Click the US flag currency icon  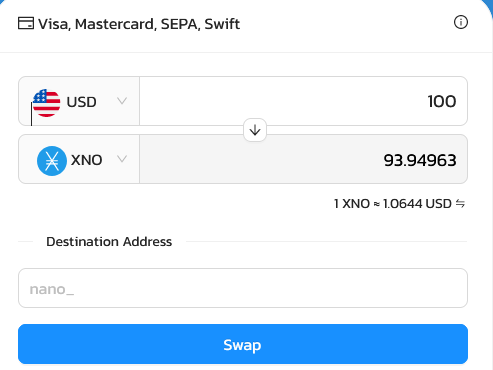click(47, 103)
